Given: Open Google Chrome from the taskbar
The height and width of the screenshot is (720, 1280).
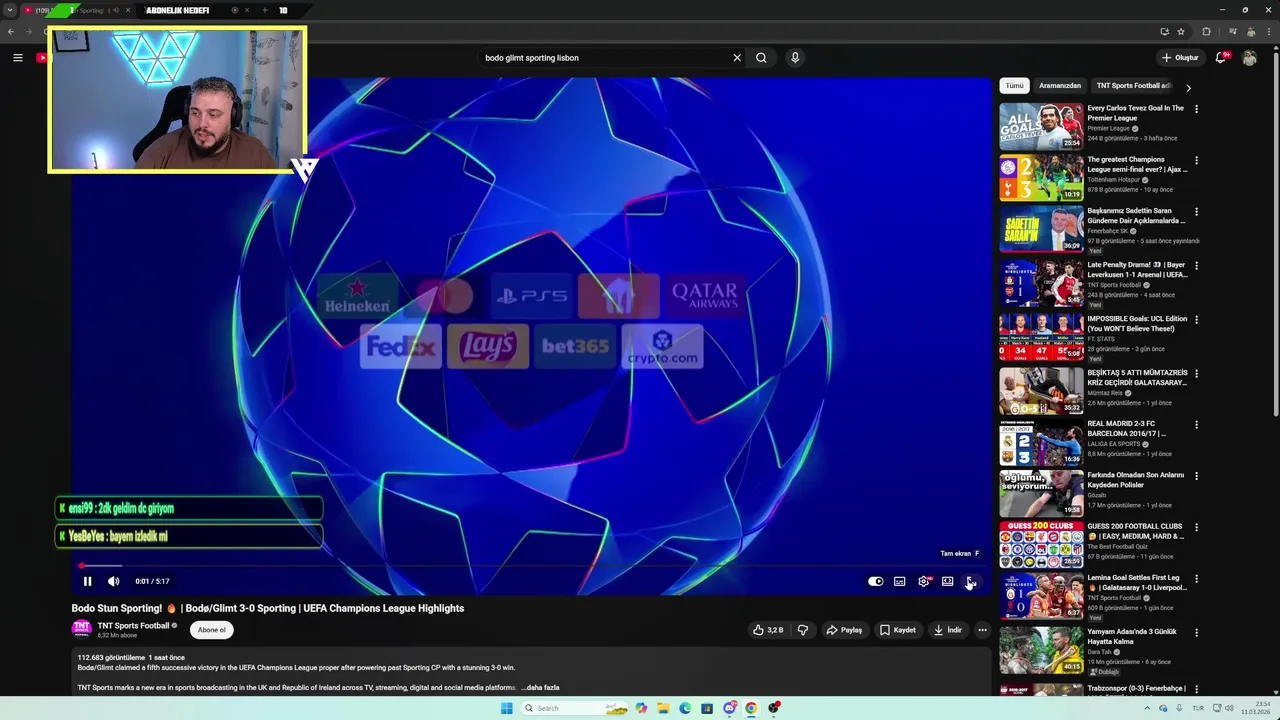Looking at the screenshot, I should (x=751, y=708).
